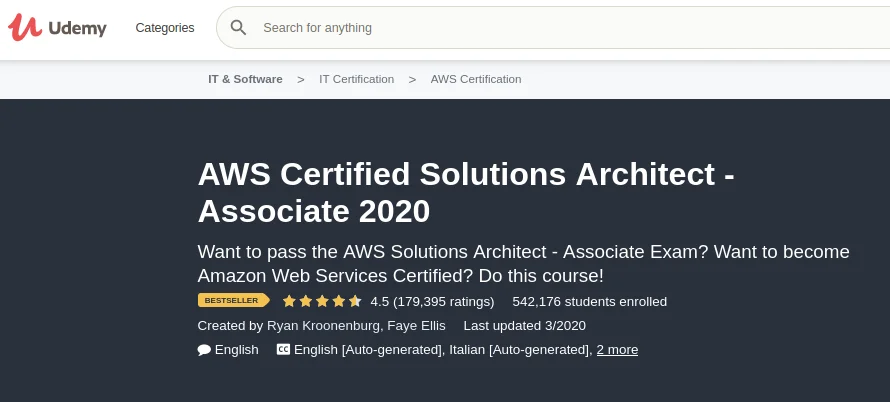Screen dimensions: 890x402
Task: Open the AWS Certification breadcrumb
Action: tap(476, 79)
